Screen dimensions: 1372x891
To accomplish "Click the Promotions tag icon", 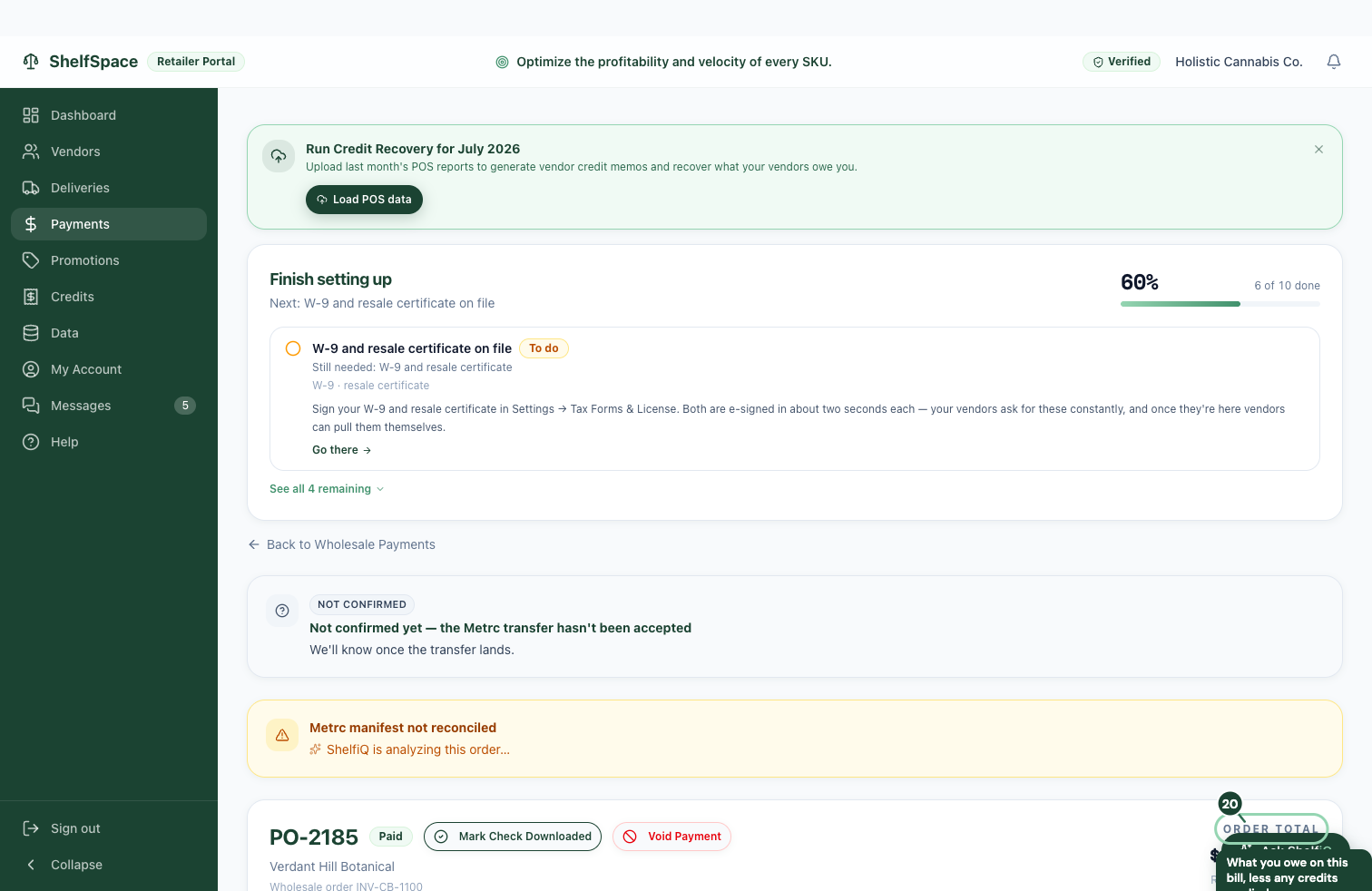I will [31, 260].
